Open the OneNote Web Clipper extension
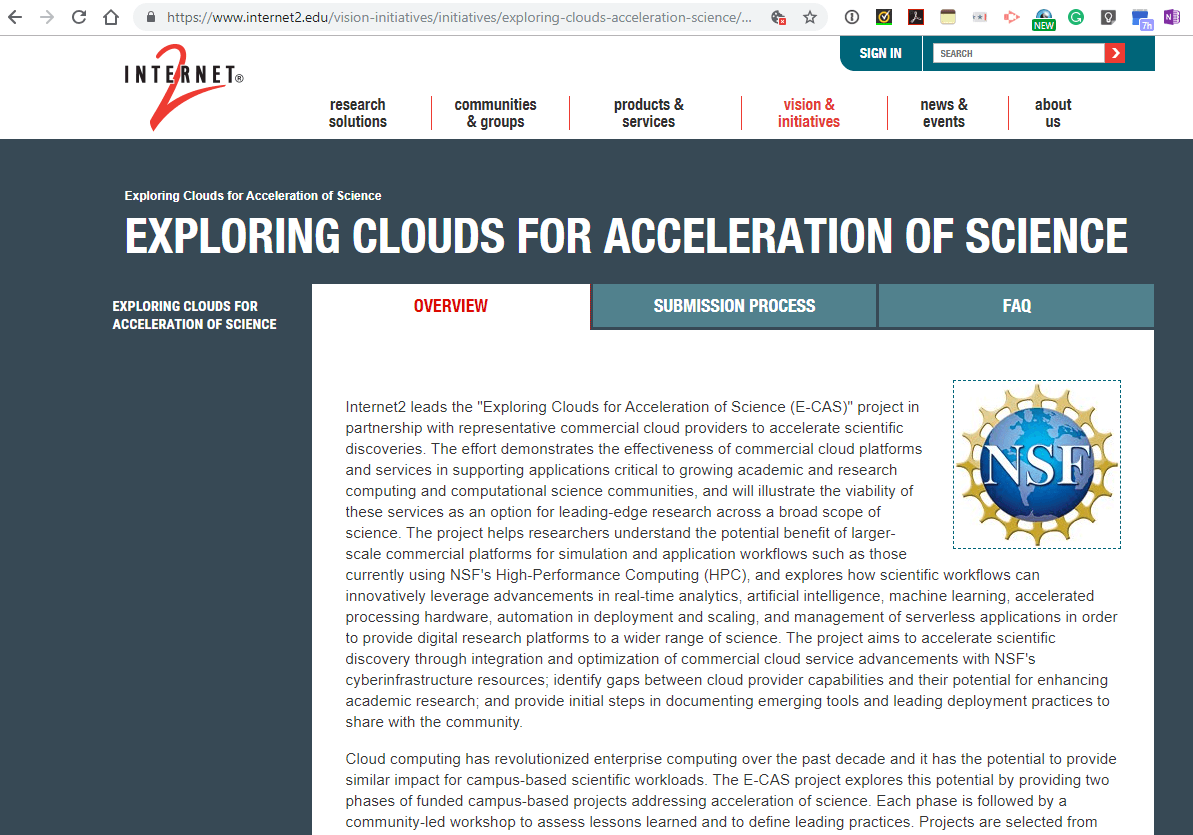The image size is (1193, 835). [1170, 17]
